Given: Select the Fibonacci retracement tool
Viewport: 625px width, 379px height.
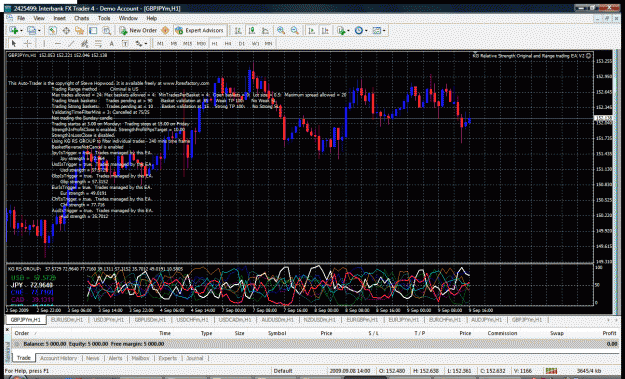Looking at the screenshot, I should [x=98, y=43].
